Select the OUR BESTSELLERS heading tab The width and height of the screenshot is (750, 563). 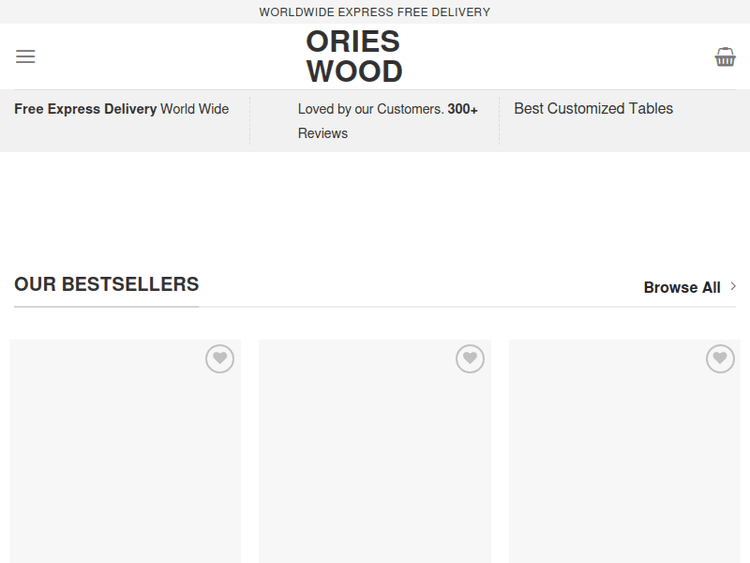pos(106,284)
